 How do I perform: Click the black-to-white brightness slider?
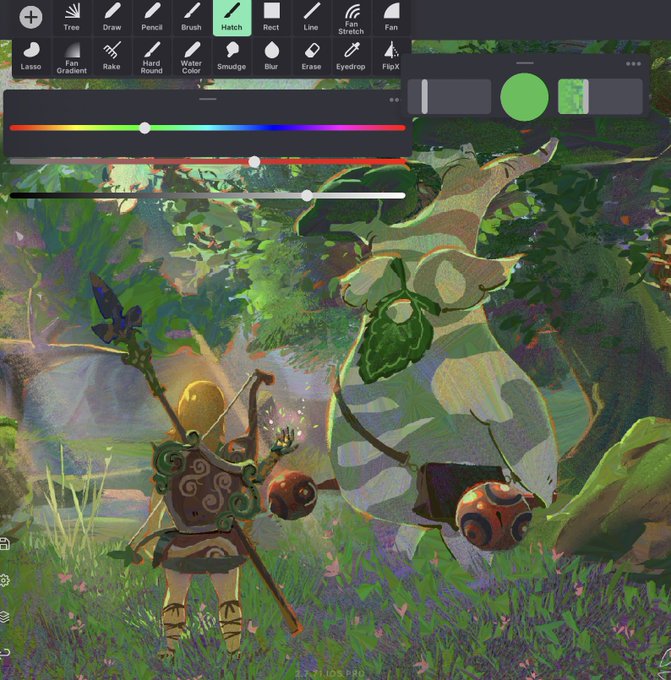(x=208, y=196)
